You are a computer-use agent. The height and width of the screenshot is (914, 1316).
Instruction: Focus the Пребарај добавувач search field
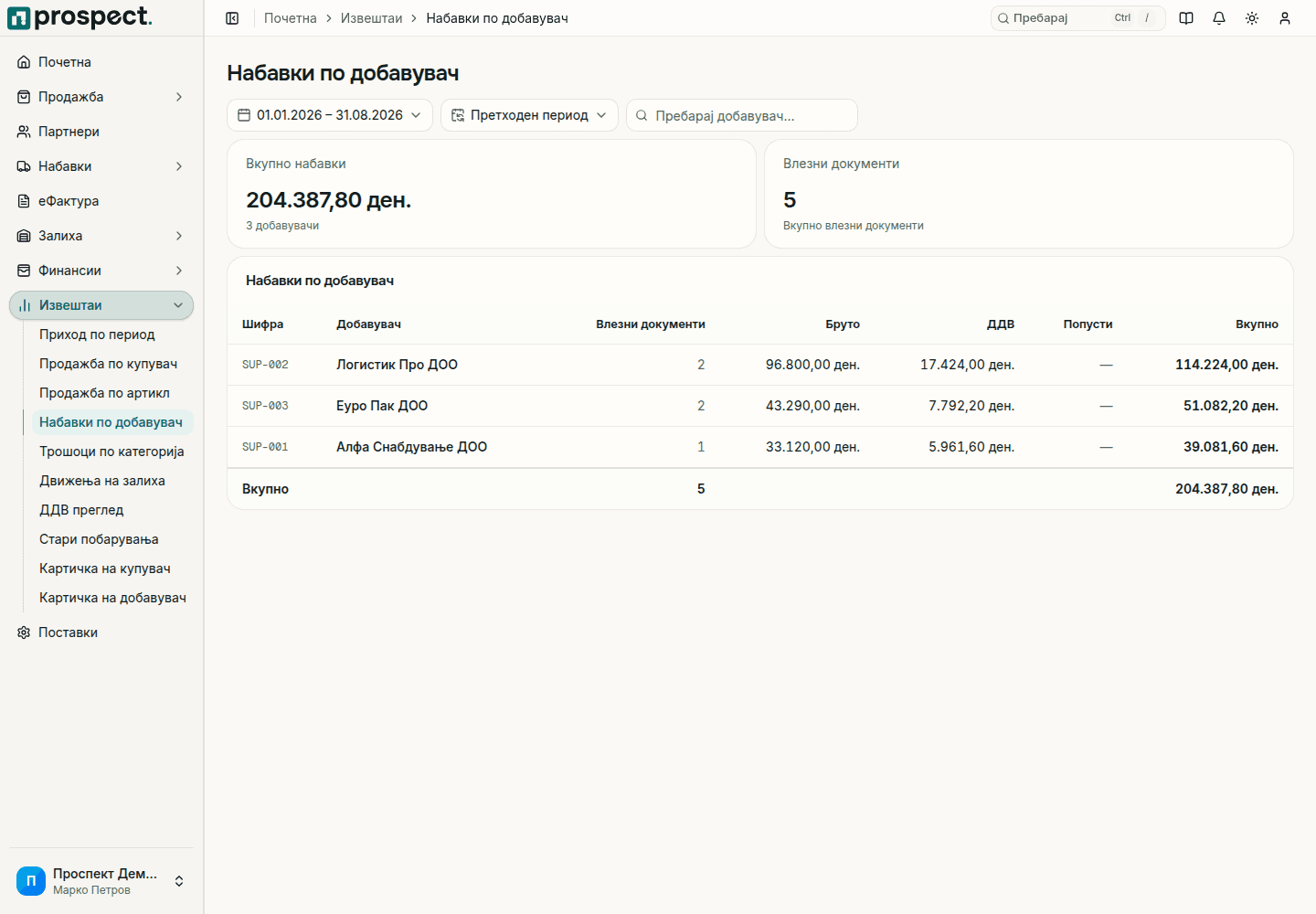pos(742,115)
